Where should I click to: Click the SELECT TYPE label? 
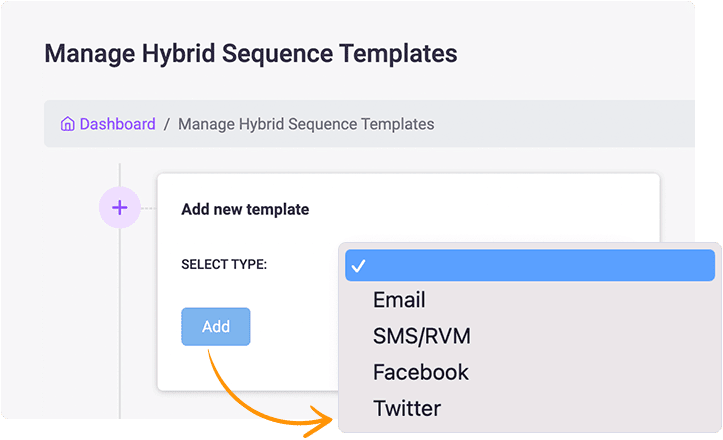(224, 265)
